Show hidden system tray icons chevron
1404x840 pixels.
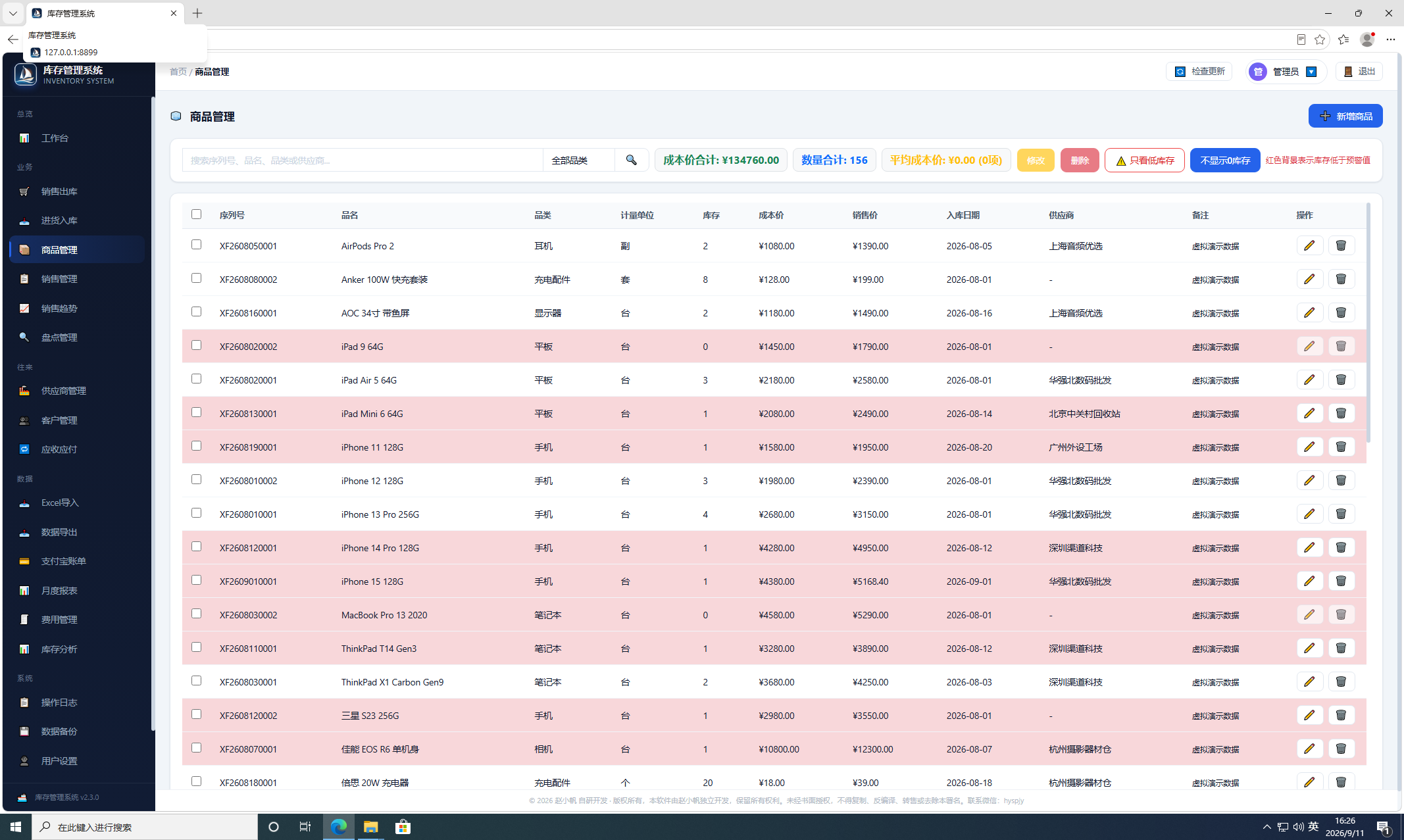pos(1266,827)
